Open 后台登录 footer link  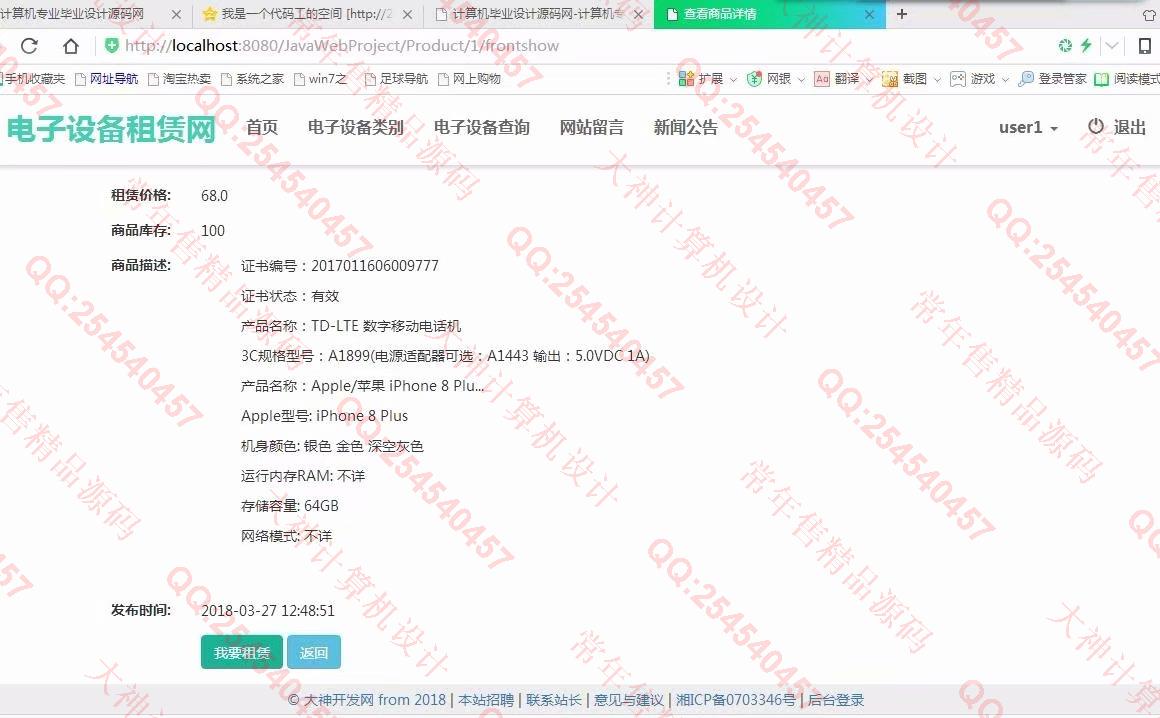pyautogui.click(x=836, y=700)
